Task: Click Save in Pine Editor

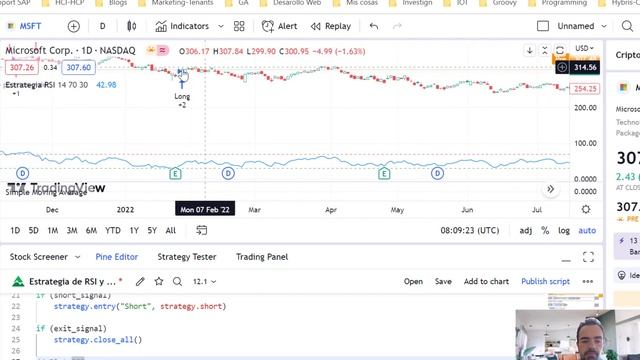Action: point(443,282)
